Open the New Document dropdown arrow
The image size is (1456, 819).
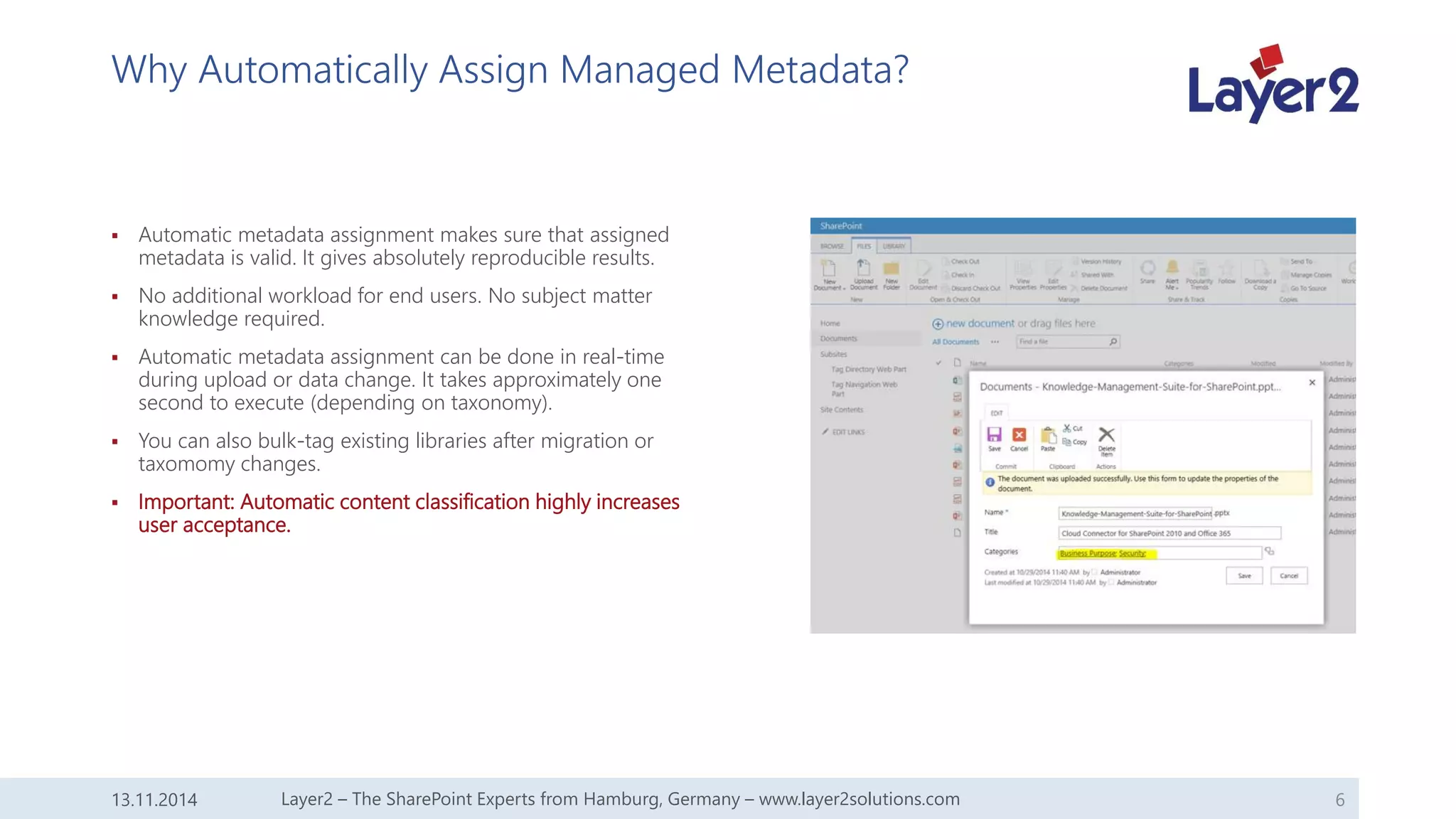tap(845, 289)
